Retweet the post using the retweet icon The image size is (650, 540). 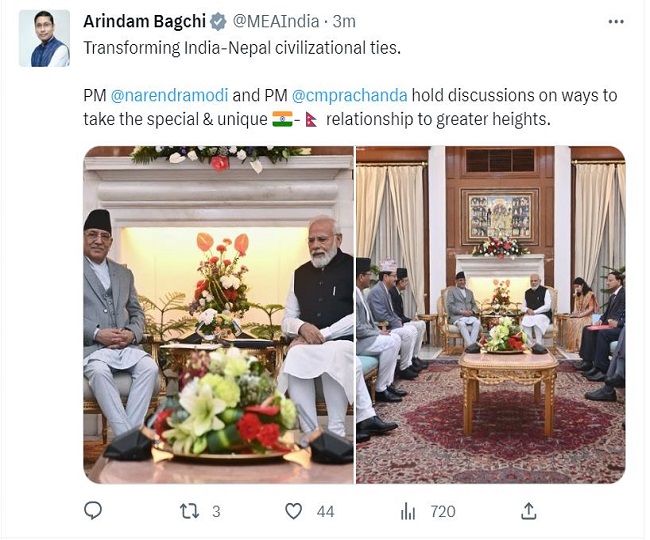(189, 511)
